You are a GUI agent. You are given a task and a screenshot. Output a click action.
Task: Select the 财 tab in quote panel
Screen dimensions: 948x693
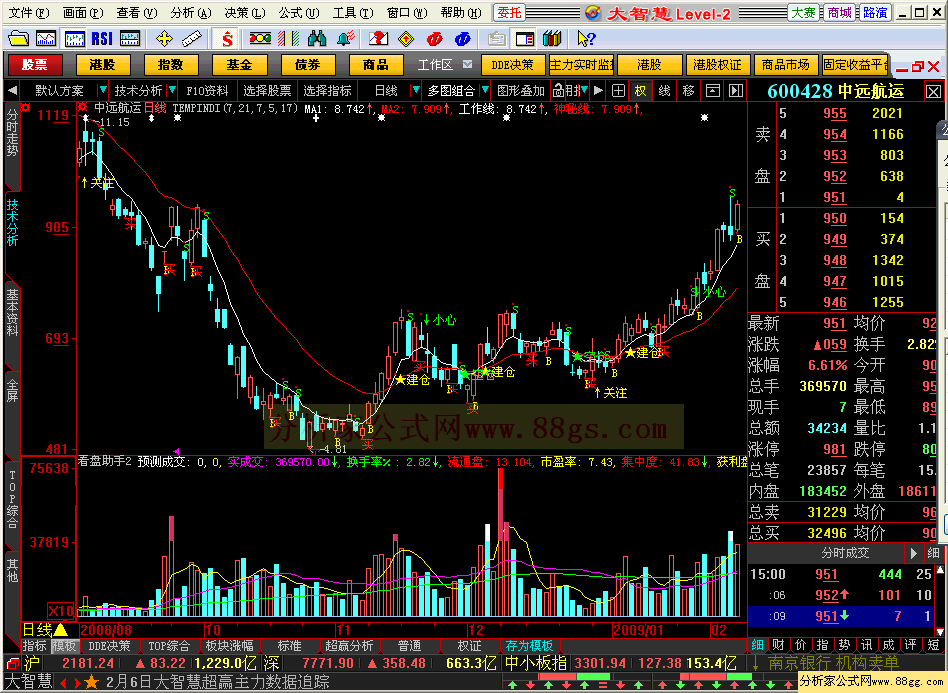point(779,645)
